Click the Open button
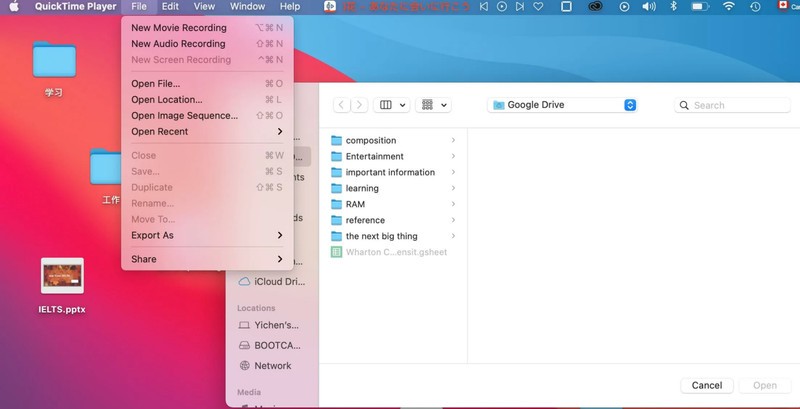 [x=765, y=386]
